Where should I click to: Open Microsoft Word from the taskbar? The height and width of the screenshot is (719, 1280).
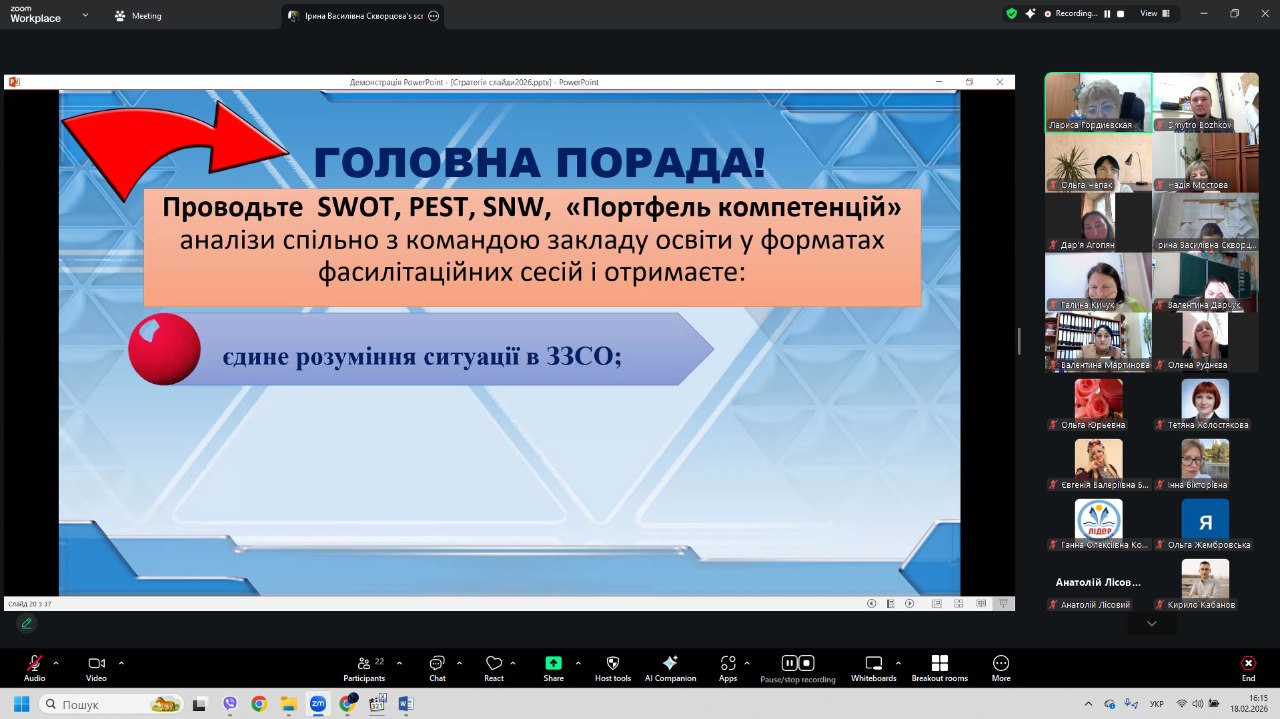(x=406, y=704)
